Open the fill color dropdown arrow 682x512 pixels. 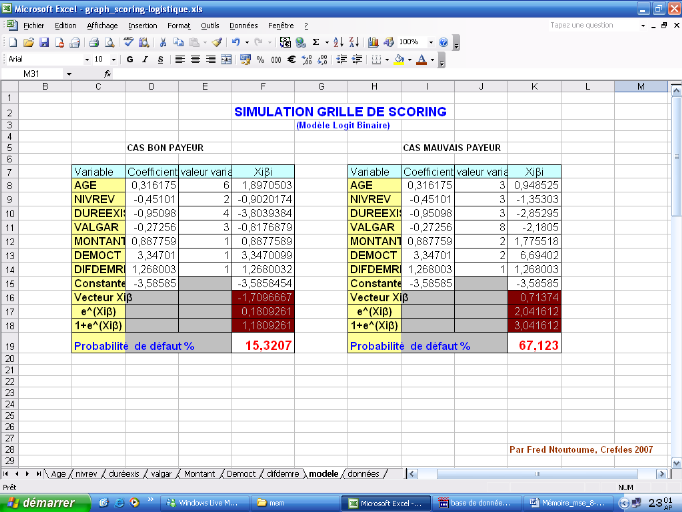(409, 60)
